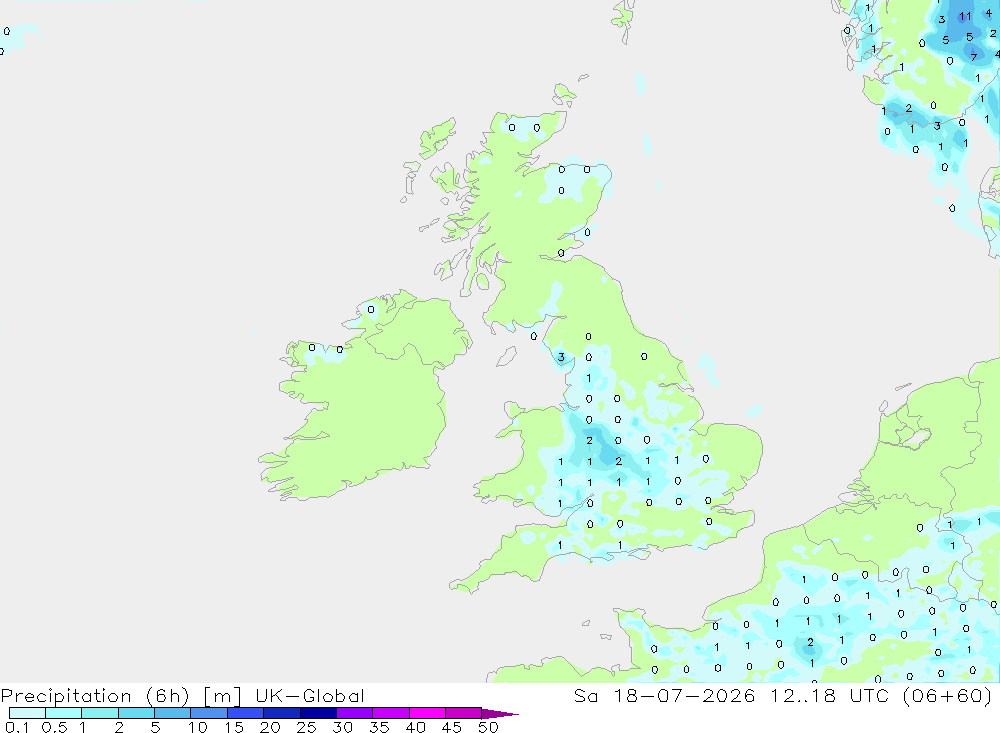Click the '0.5' legend scale label

pos(55,727)
